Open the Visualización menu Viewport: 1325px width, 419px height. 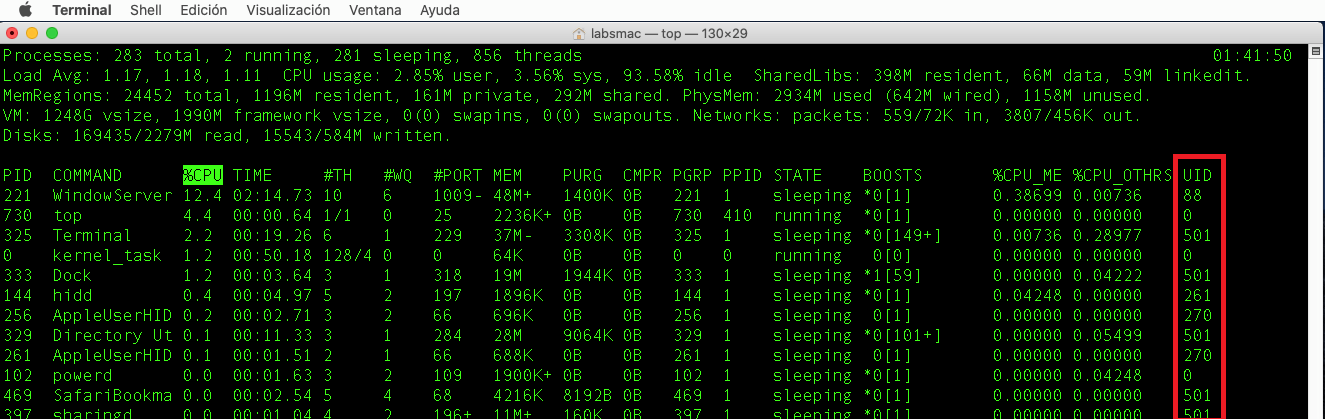point(288,10)
